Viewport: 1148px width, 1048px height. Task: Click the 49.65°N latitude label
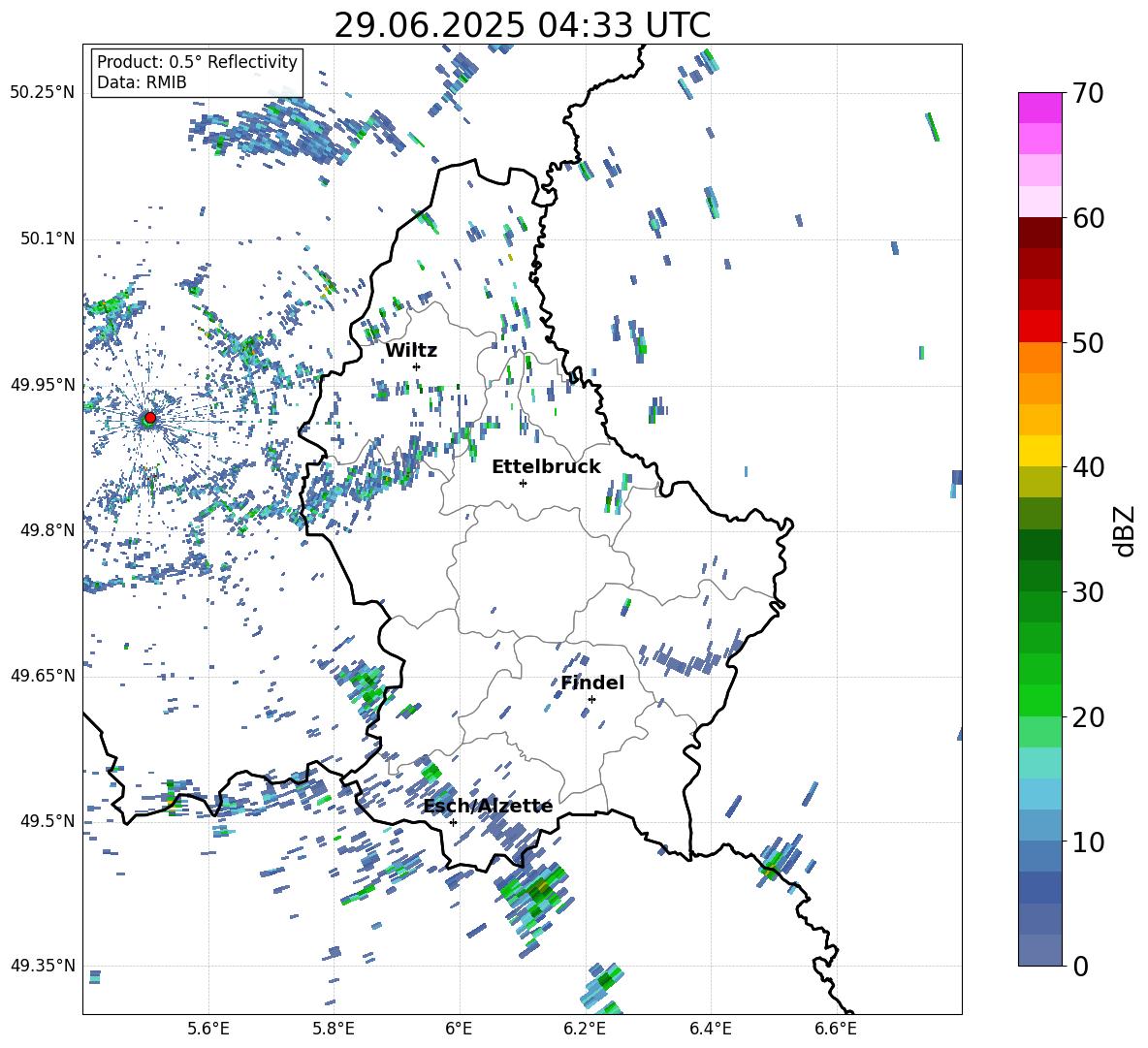43,675
